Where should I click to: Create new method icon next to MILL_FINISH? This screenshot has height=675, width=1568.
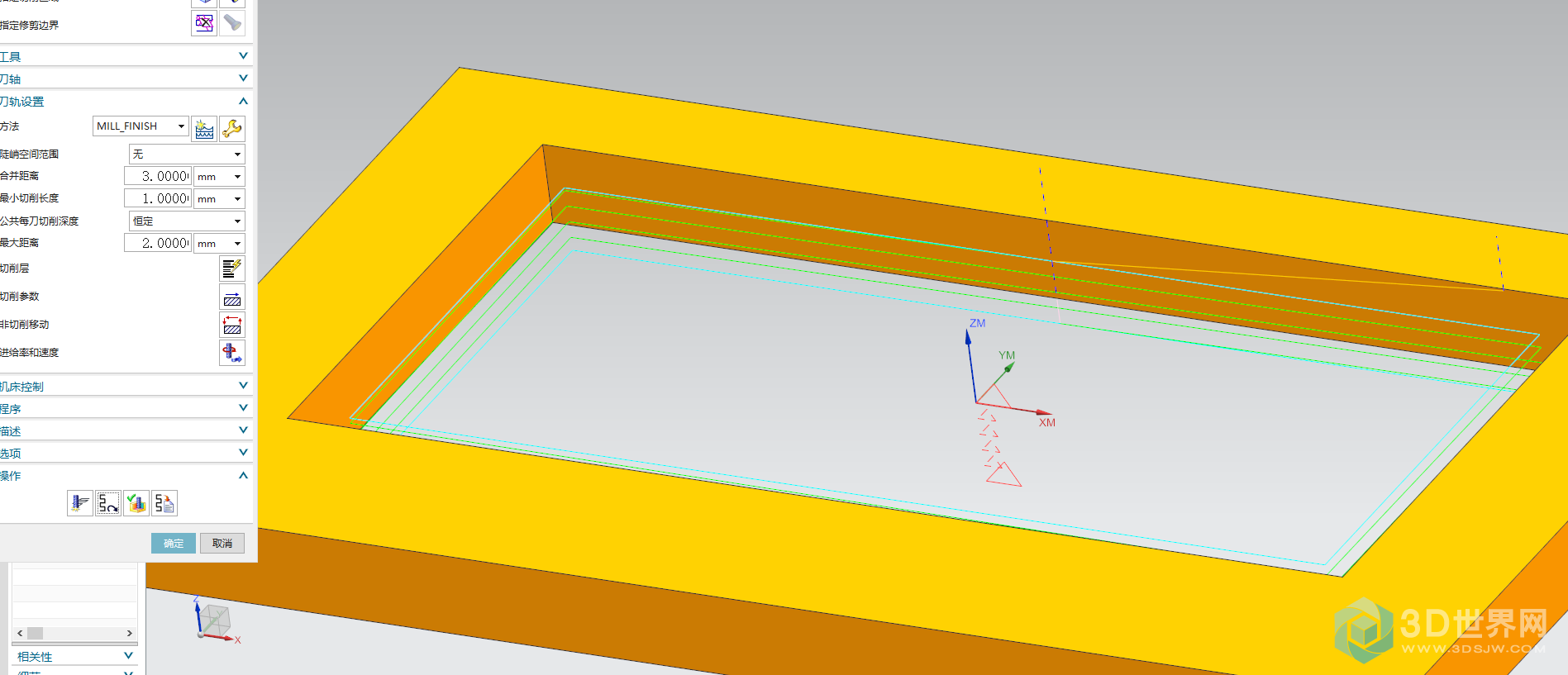point(204,129)
